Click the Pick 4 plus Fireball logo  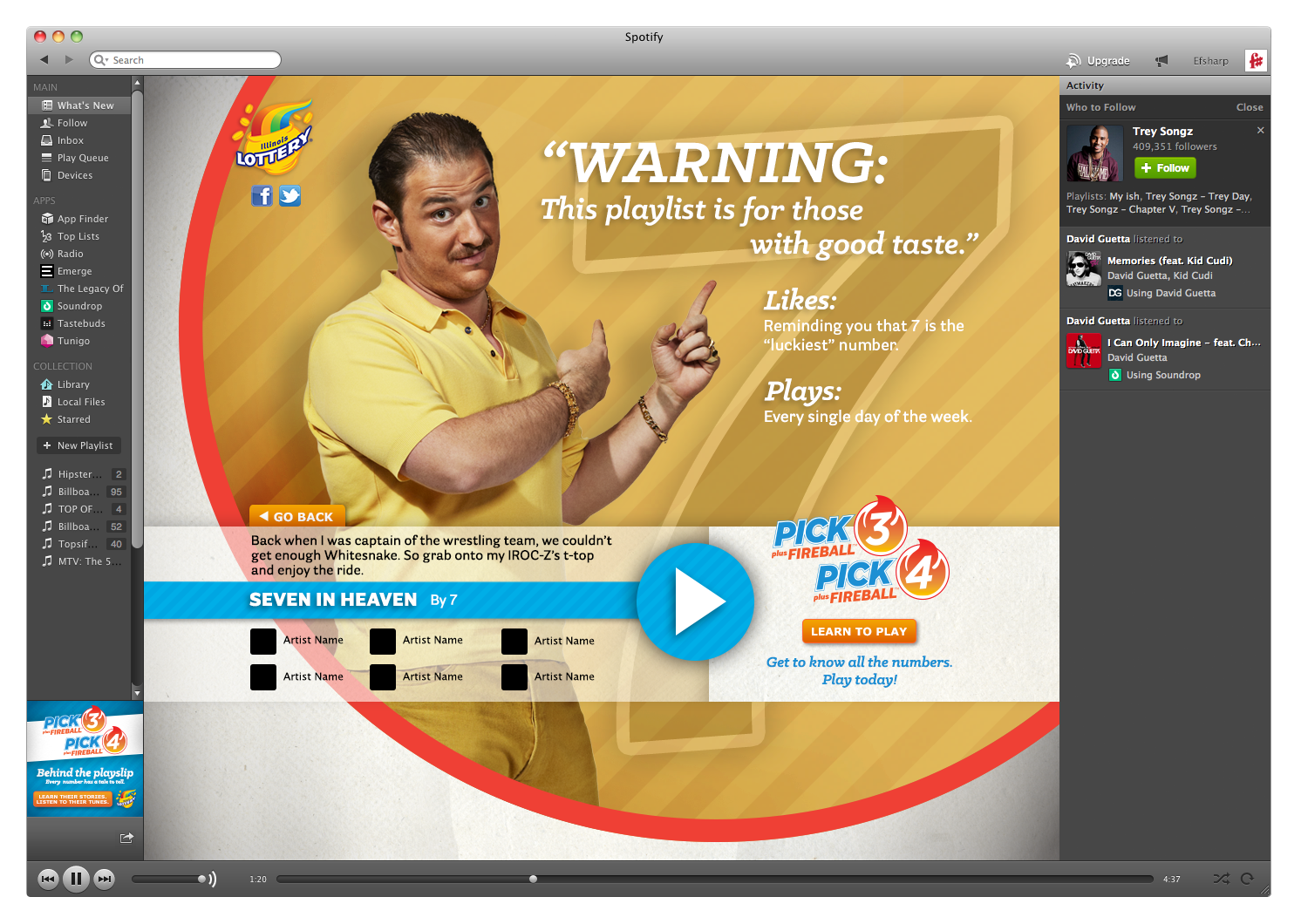(x=881, y=573)
